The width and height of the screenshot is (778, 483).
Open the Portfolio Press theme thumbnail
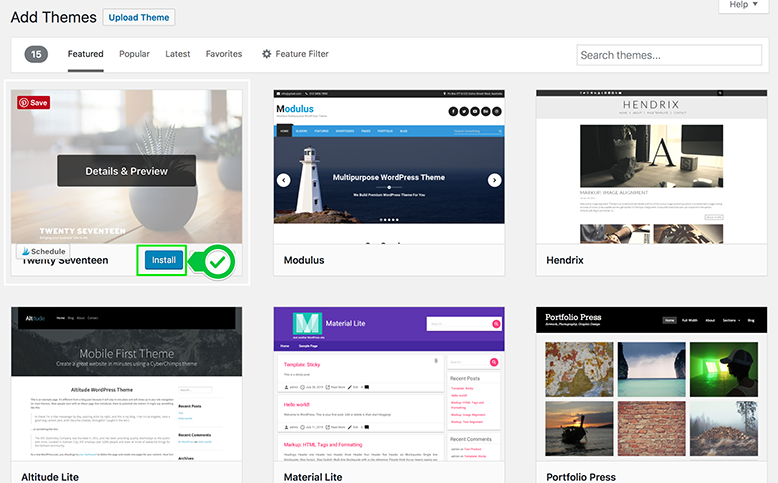point(651,384)
